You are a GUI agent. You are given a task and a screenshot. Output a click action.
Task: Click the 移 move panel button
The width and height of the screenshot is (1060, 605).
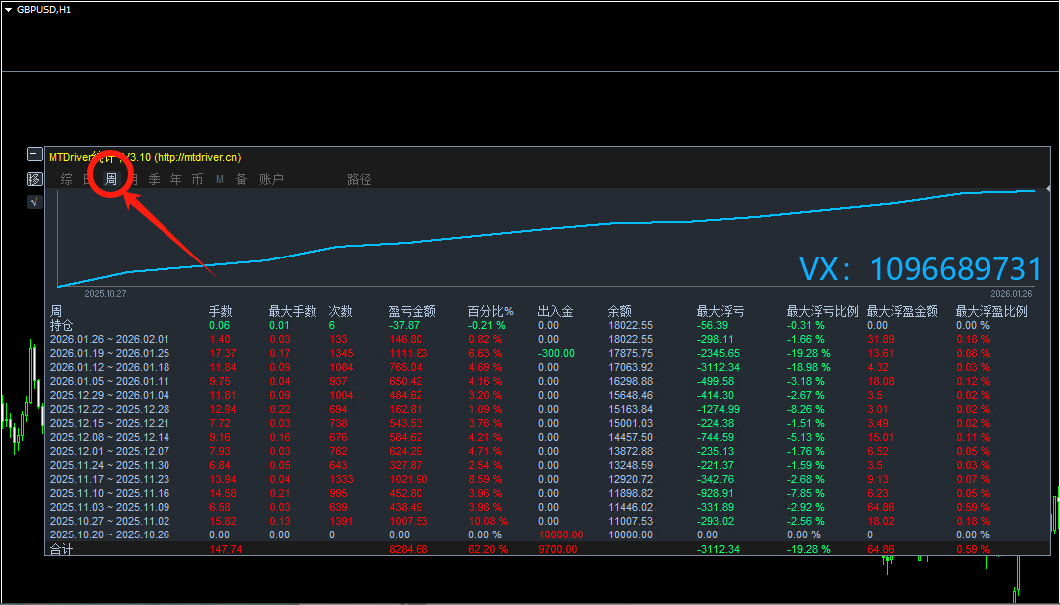pos(35,179)
